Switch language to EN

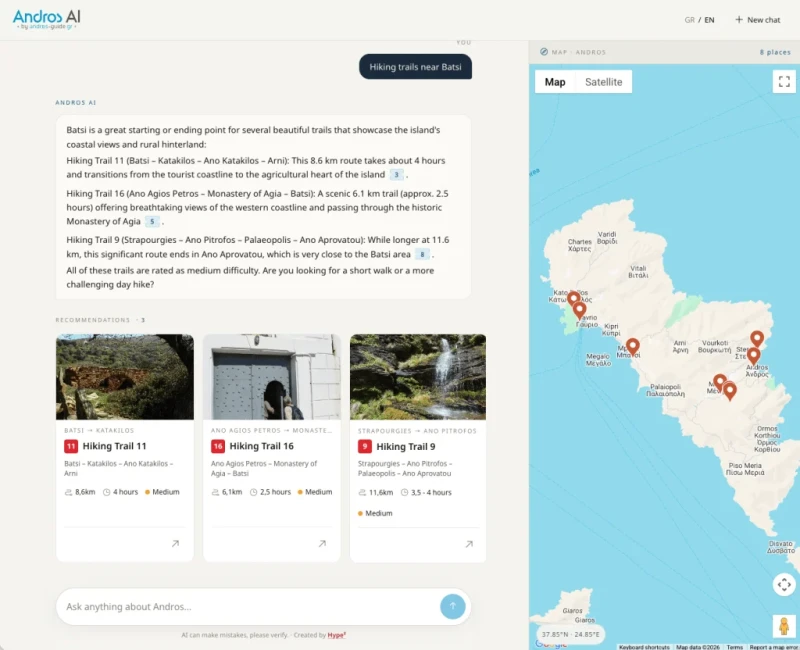709,20
